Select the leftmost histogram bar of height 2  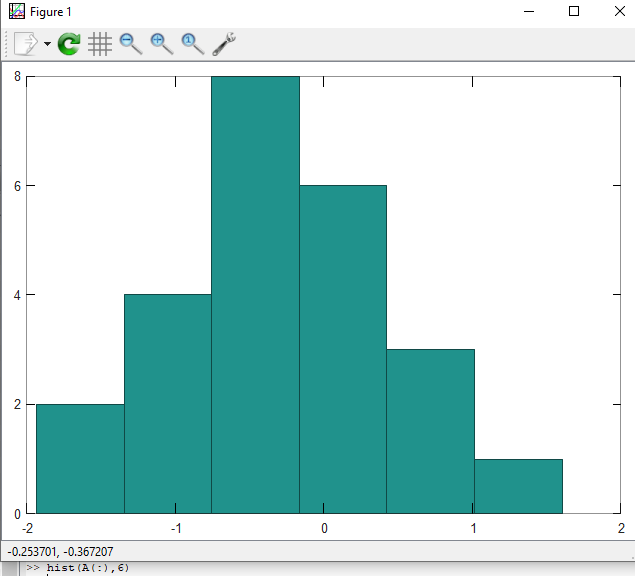point(80,458)
